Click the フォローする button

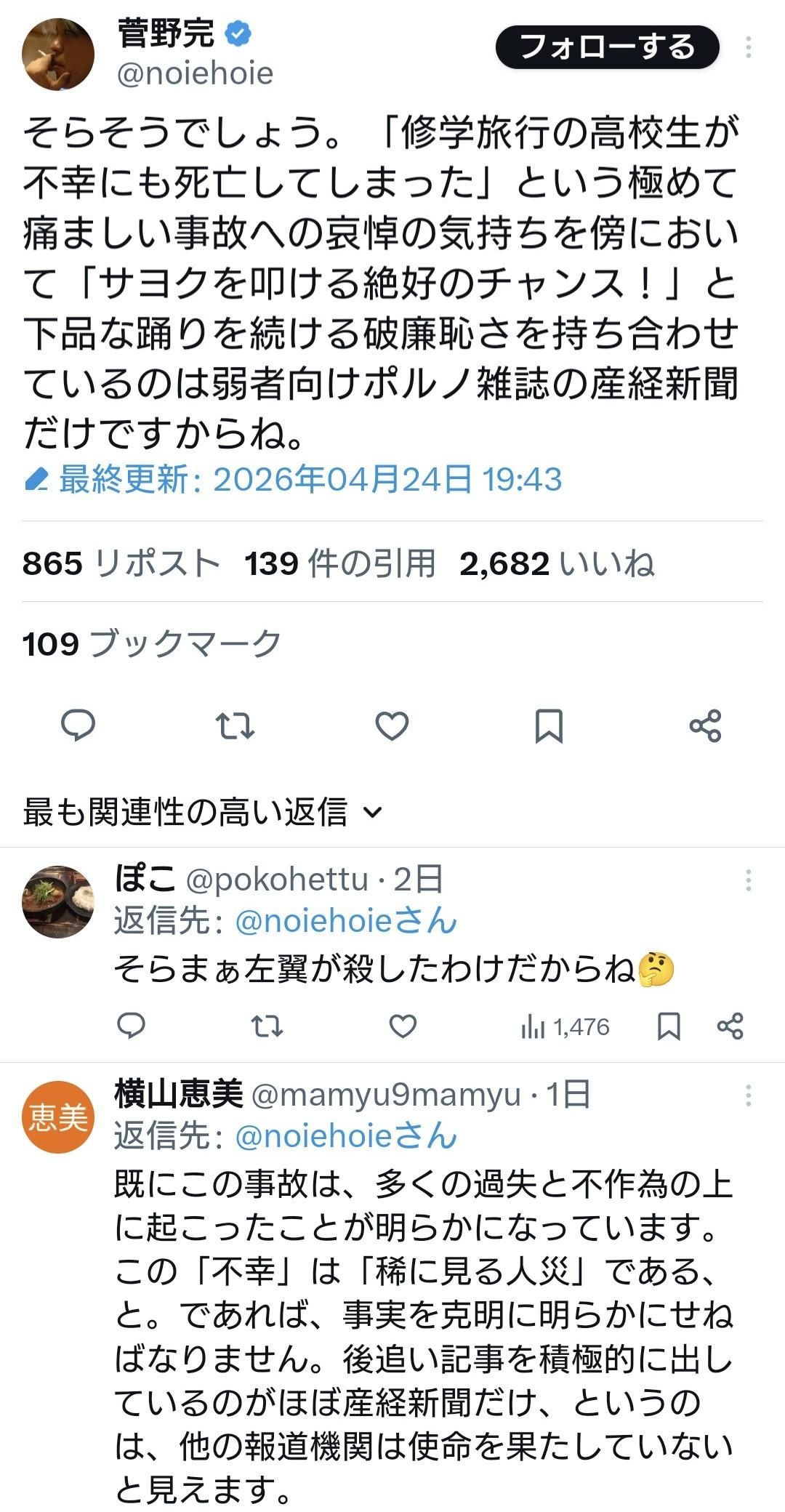coord(607,48)
